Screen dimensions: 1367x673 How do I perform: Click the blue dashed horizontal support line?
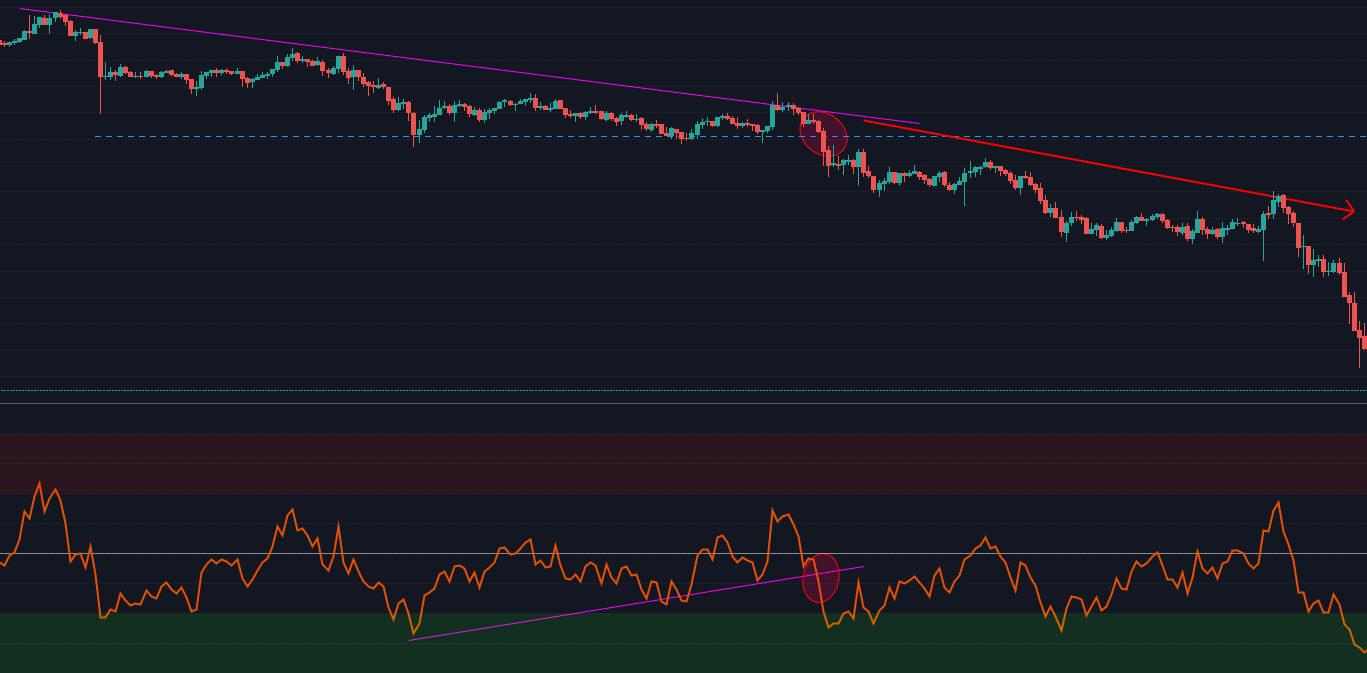[x=600, y=136]
